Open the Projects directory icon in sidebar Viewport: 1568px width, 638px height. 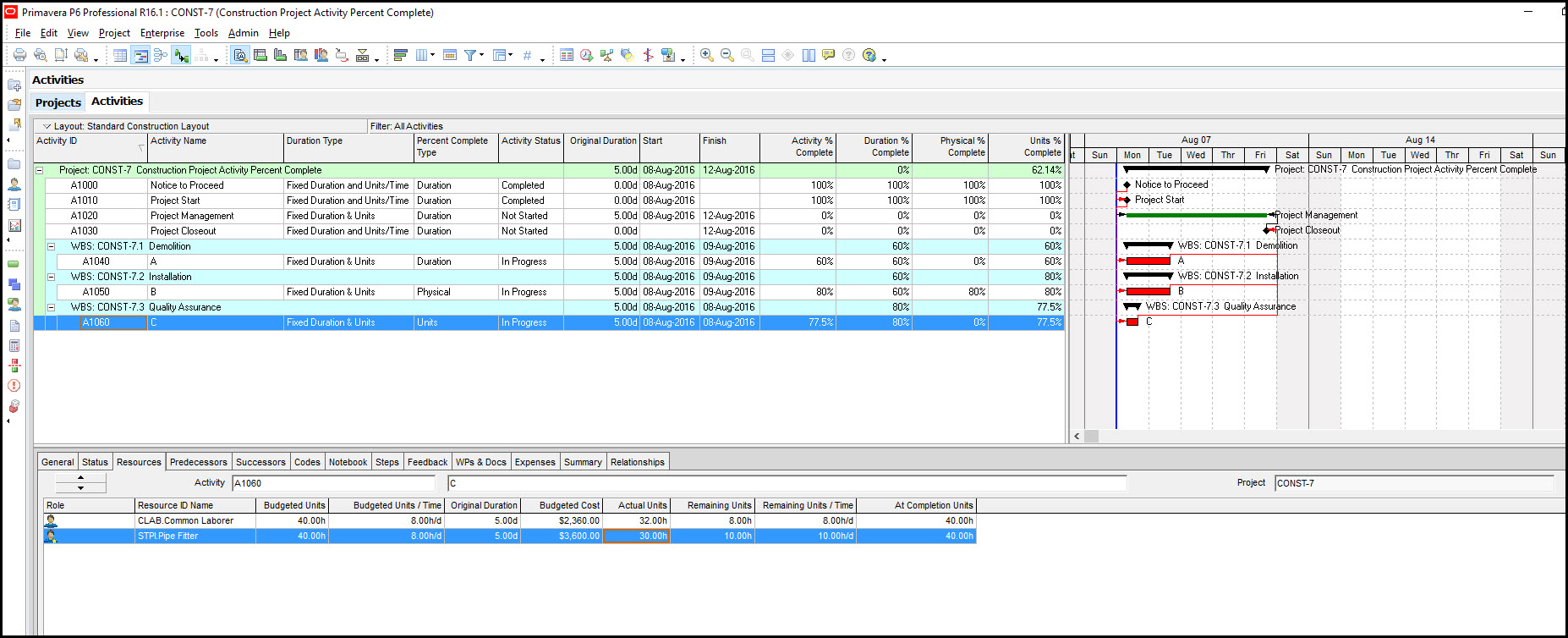(14, 164)
